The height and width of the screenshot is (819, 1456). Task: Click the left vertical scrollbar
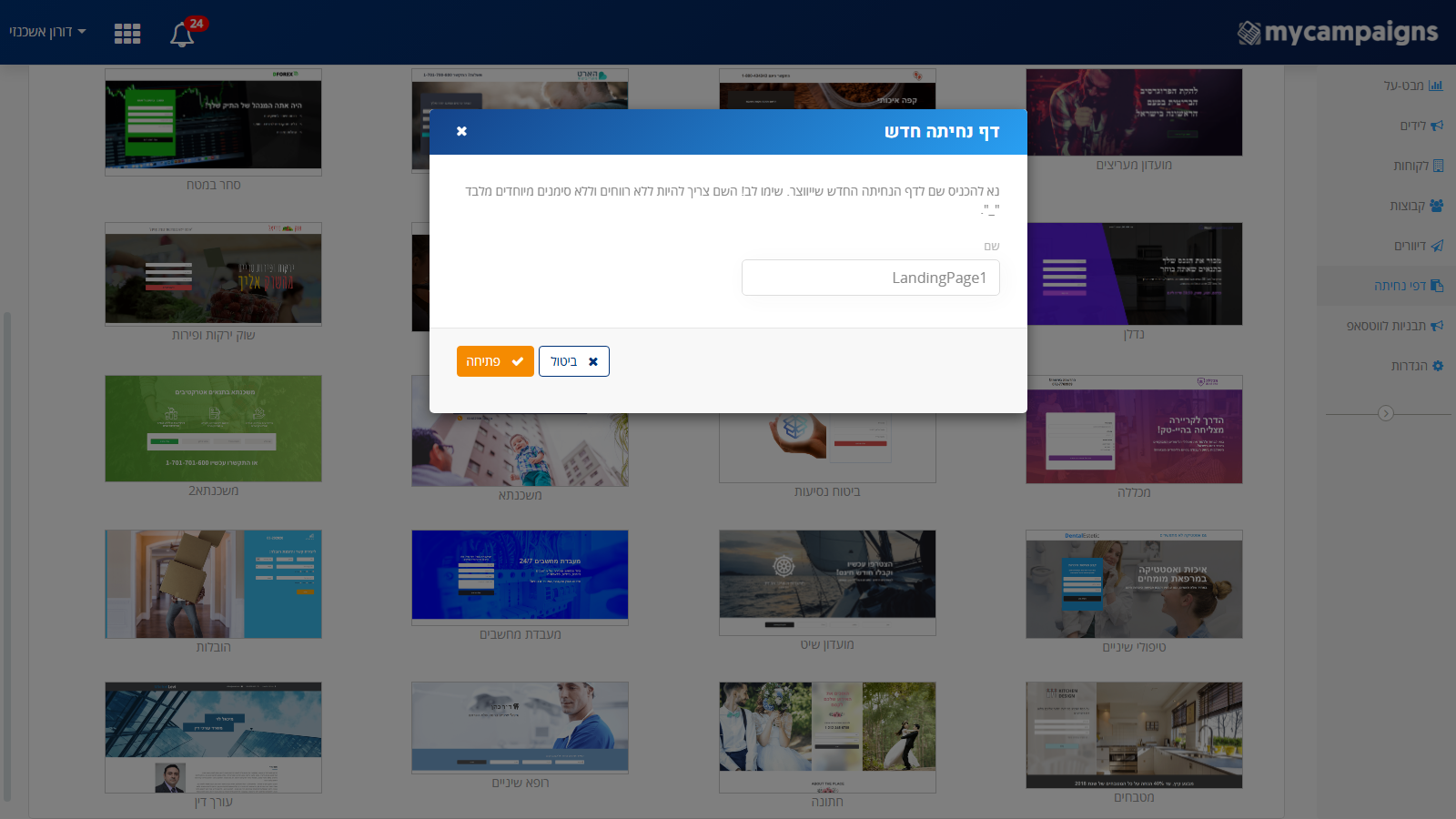tap(7, 555)
